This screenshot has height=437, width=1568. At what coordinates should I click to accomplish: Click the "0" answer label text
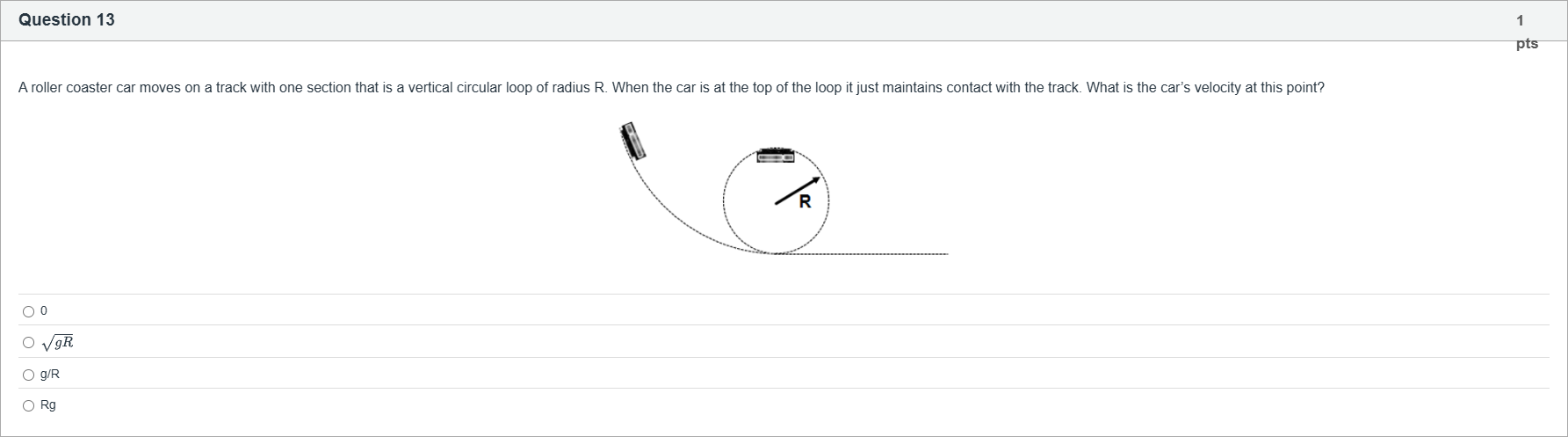[44, 311]
